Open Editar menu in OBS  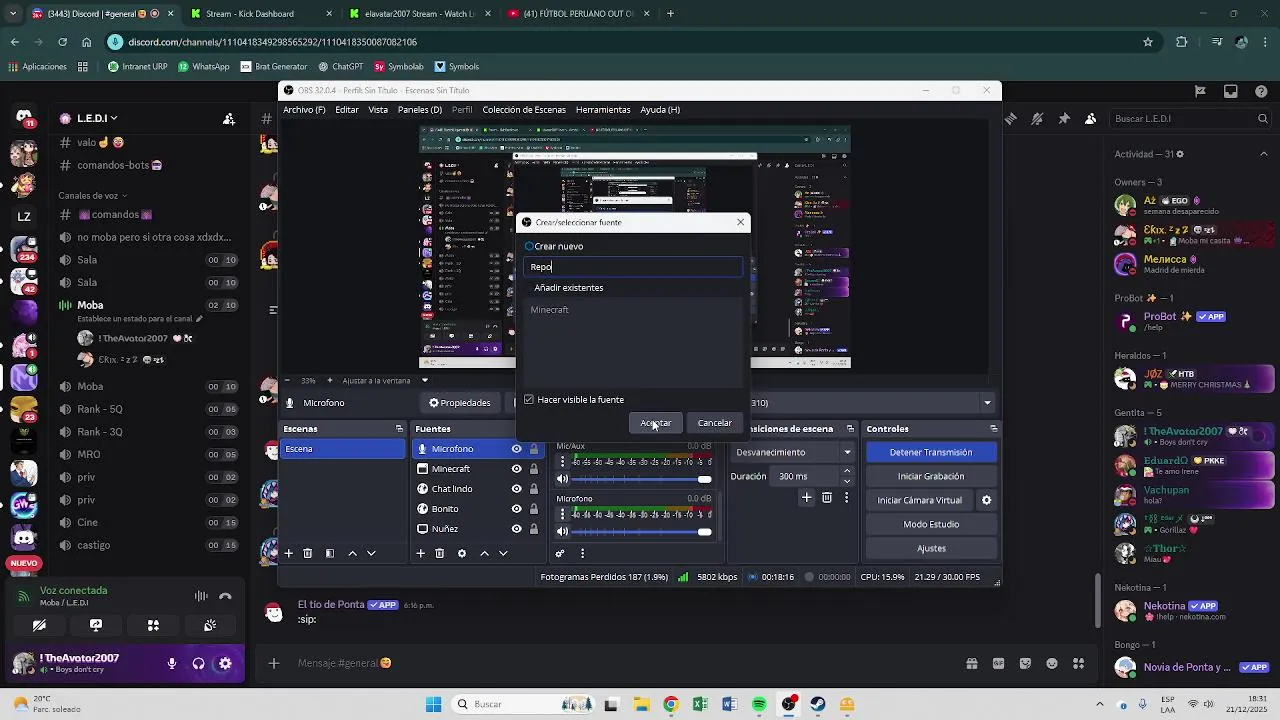click(347, 110)
